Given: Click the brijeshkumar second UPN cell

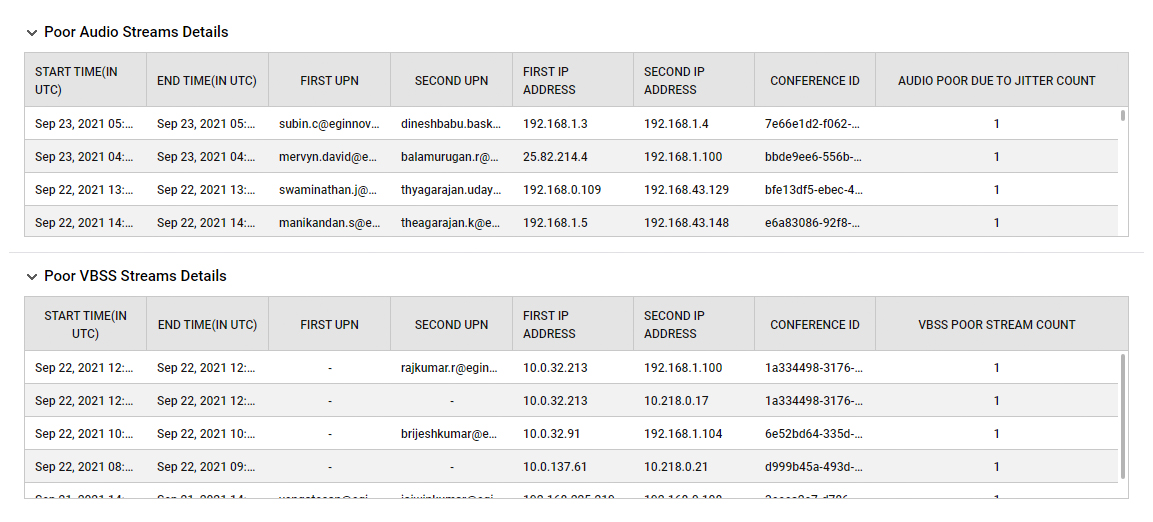Looking at the screenshot, I should pos(451,434).
